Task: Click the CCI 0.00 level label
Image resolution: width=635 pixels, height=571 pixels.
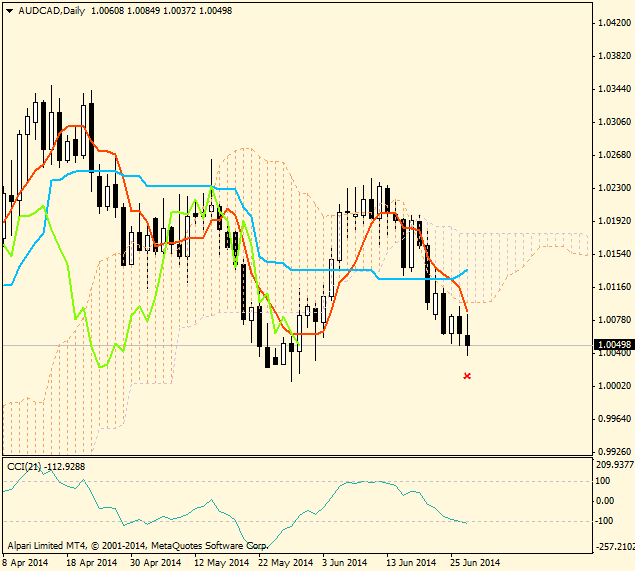Action: click(605, 501)
